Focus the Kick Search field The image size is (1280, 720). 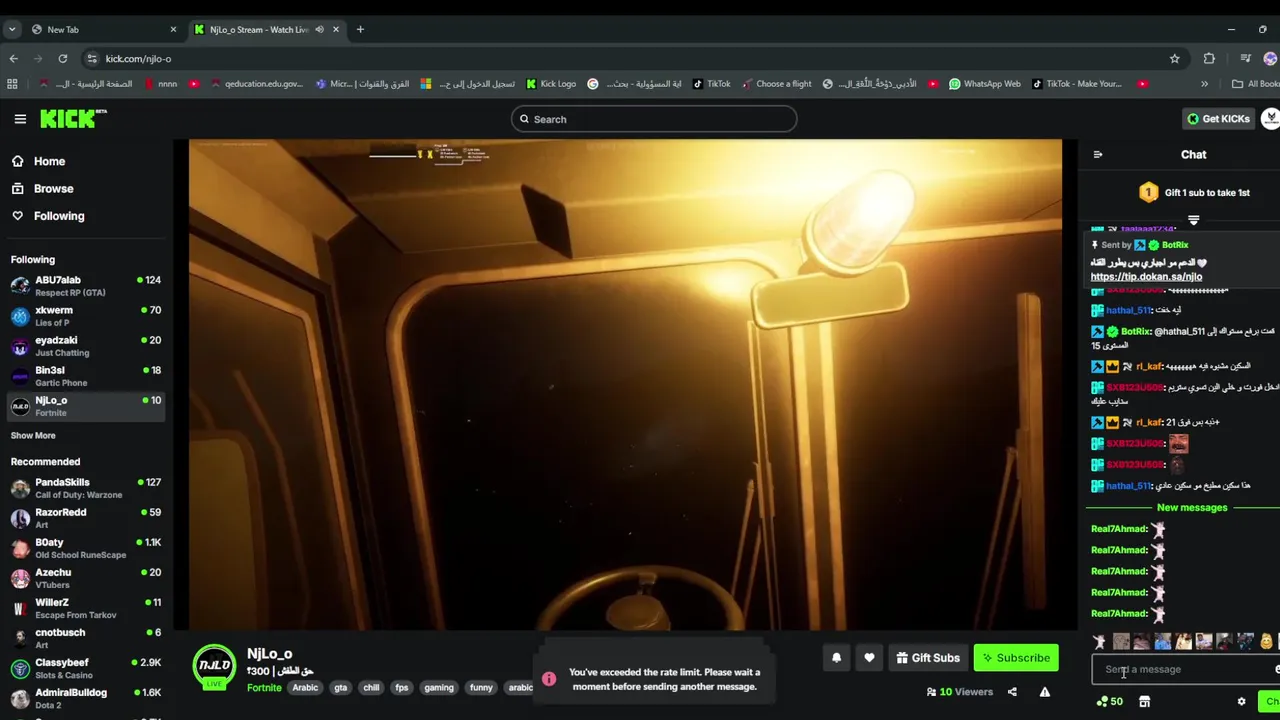[654, 119]
